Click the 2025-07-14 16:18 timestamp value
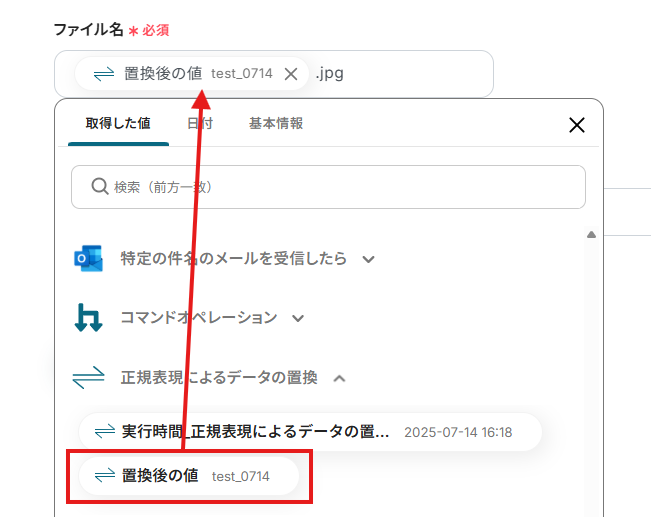The height and width of the screenshot is (517, 651). coord(458,432)
